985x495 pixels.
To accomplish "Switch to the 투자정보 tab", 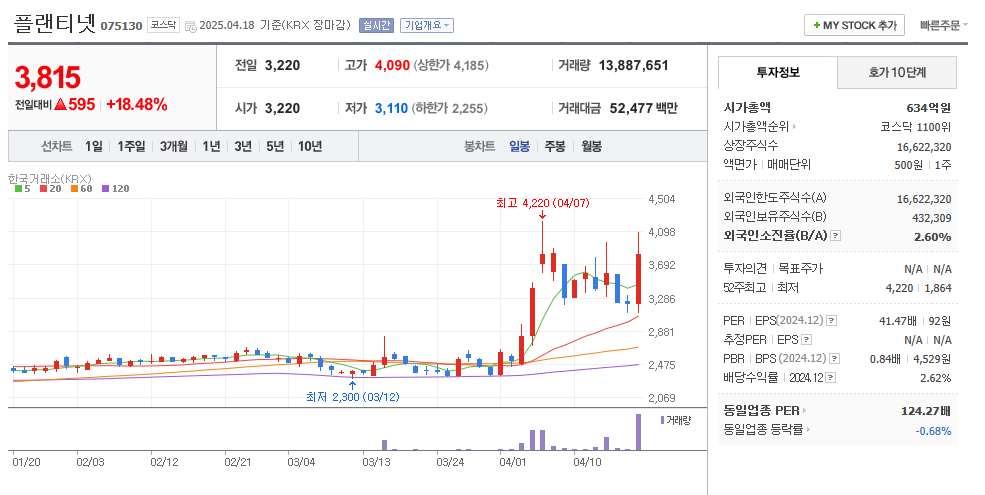I will pyautogui.click(x=778, y=72).
